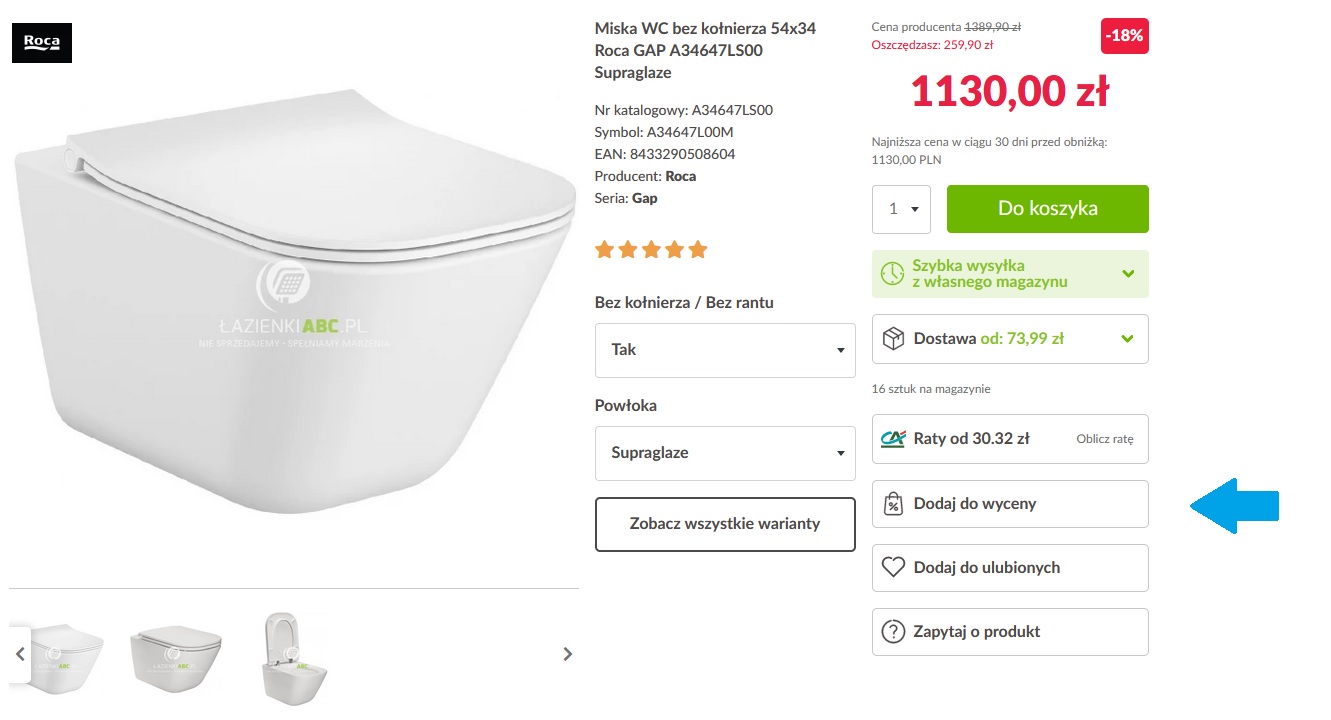Click the Roca brand logo
The image size is (1331, 720).
[42, 42]
